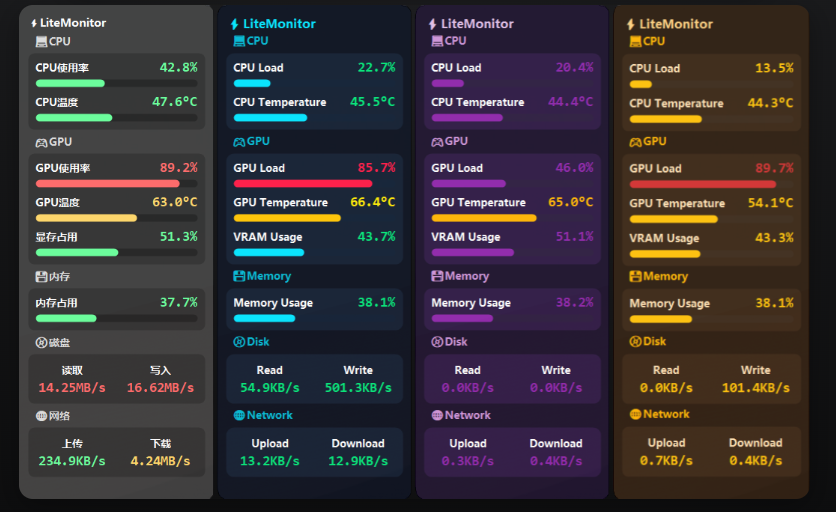Click the 42.8% CPU usage value

point(179,68)
